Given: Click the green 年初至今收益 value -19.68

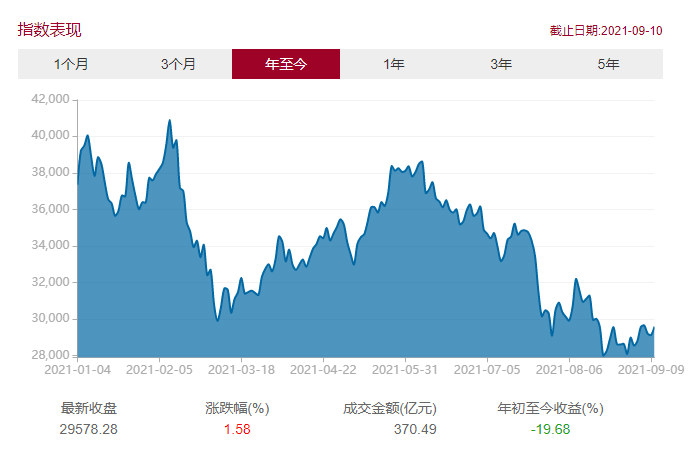Looking at the screenshot, I should click(550, 429).
